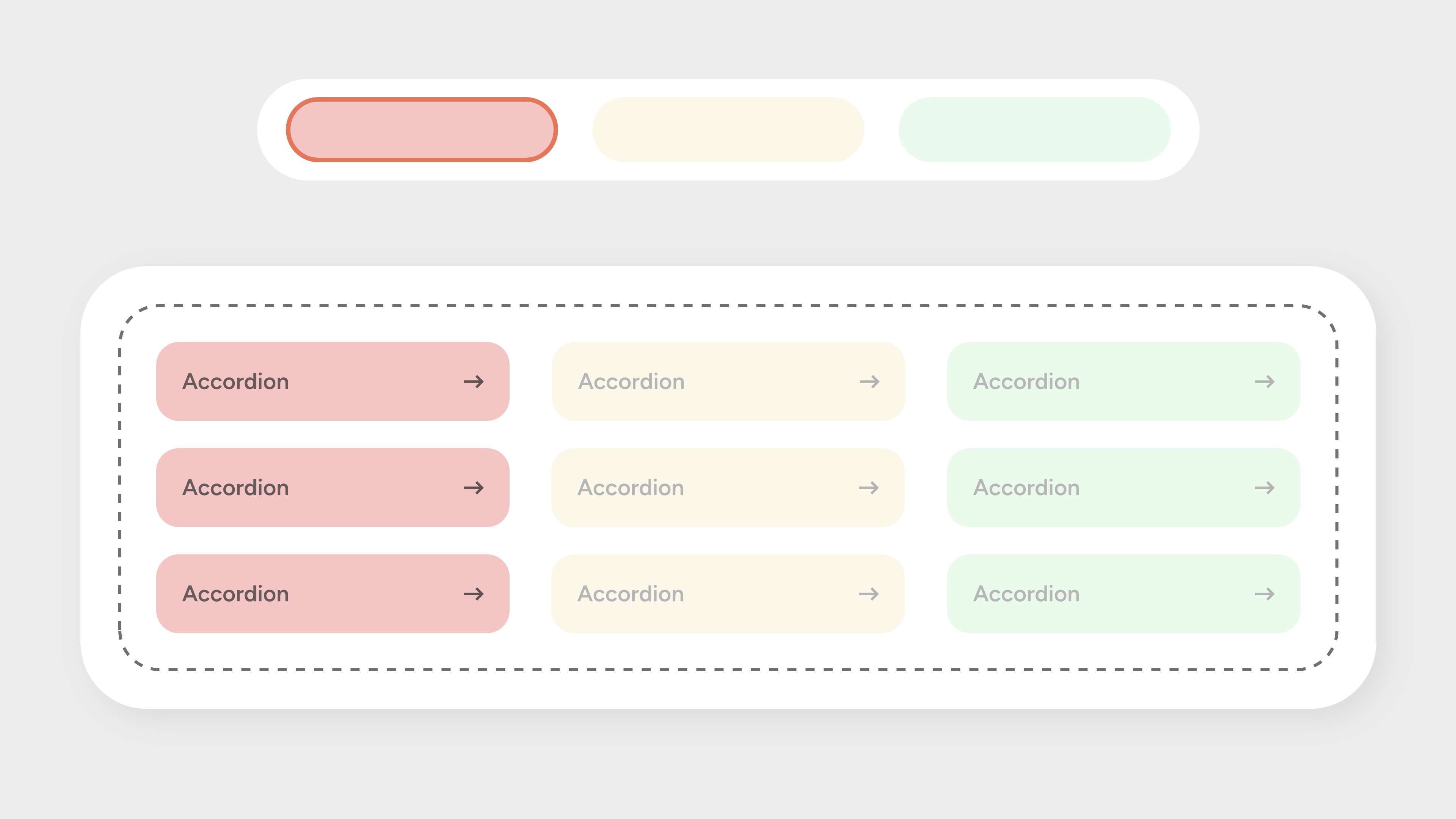The image size is (1456, 819).
Task: Click arrow icon on top red accordion
Action: (x=474, y=381)
